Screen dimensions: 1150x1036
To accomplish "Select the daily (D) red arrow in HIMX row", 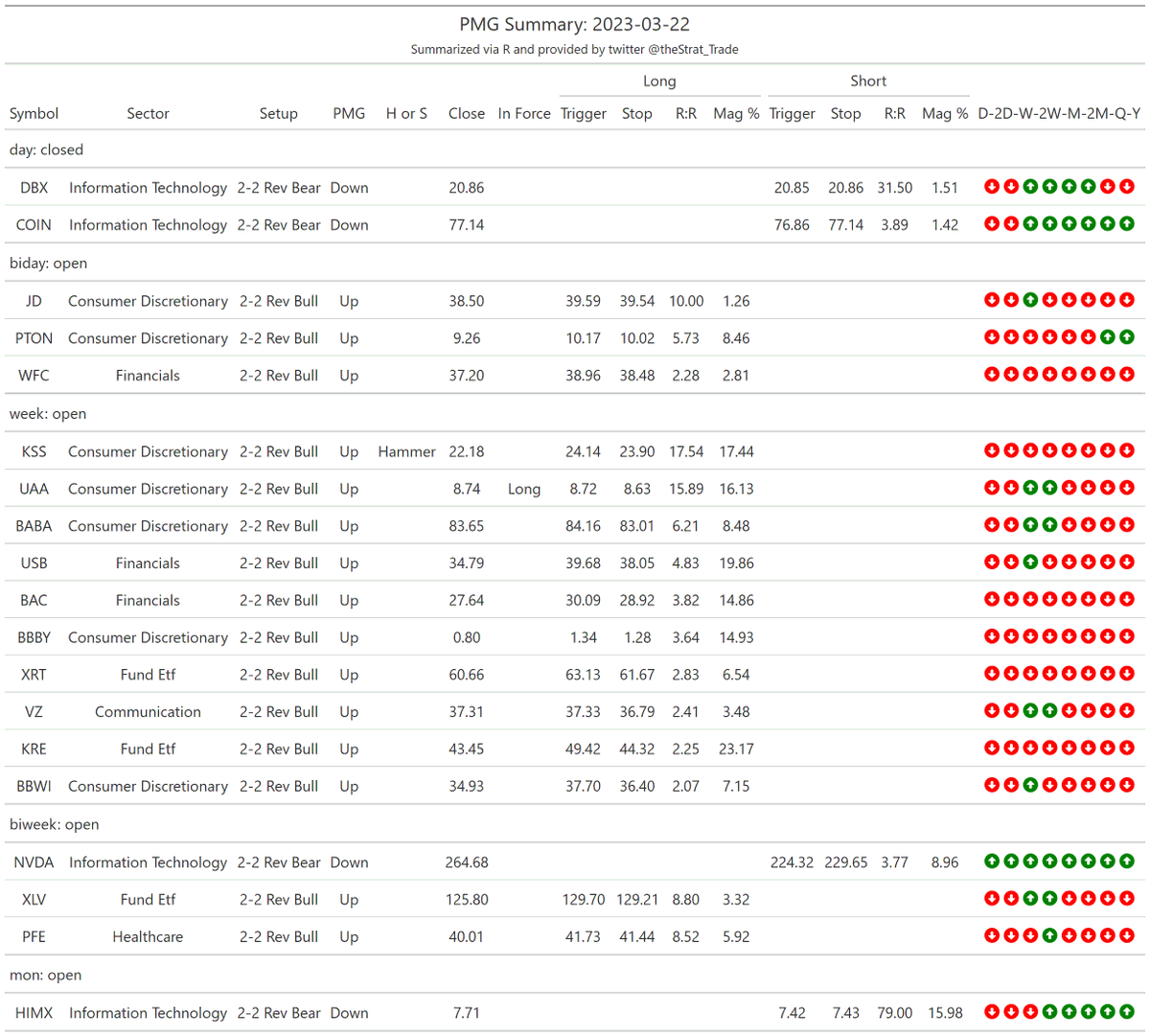I will tap(992, 1011).
